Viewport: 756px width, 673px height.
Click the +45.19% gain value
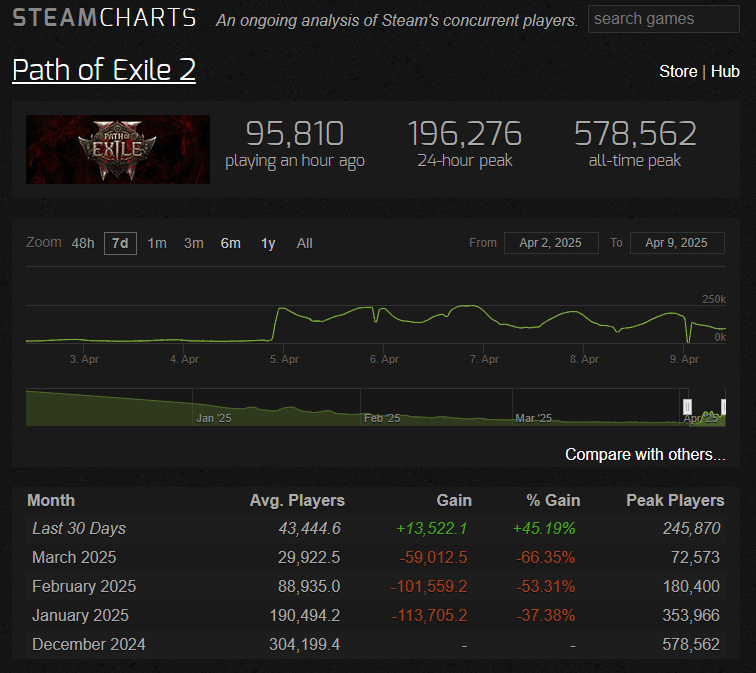(544, 528)
